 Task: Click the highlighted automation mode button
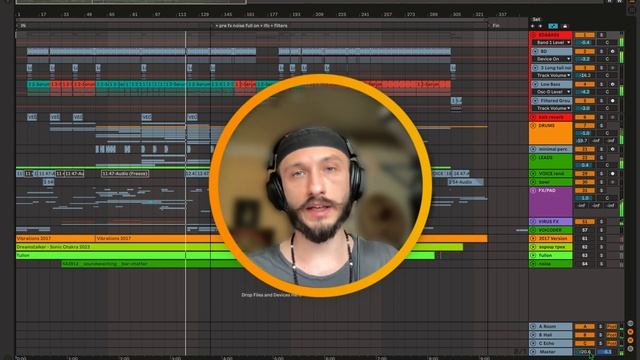coord(553,26)
